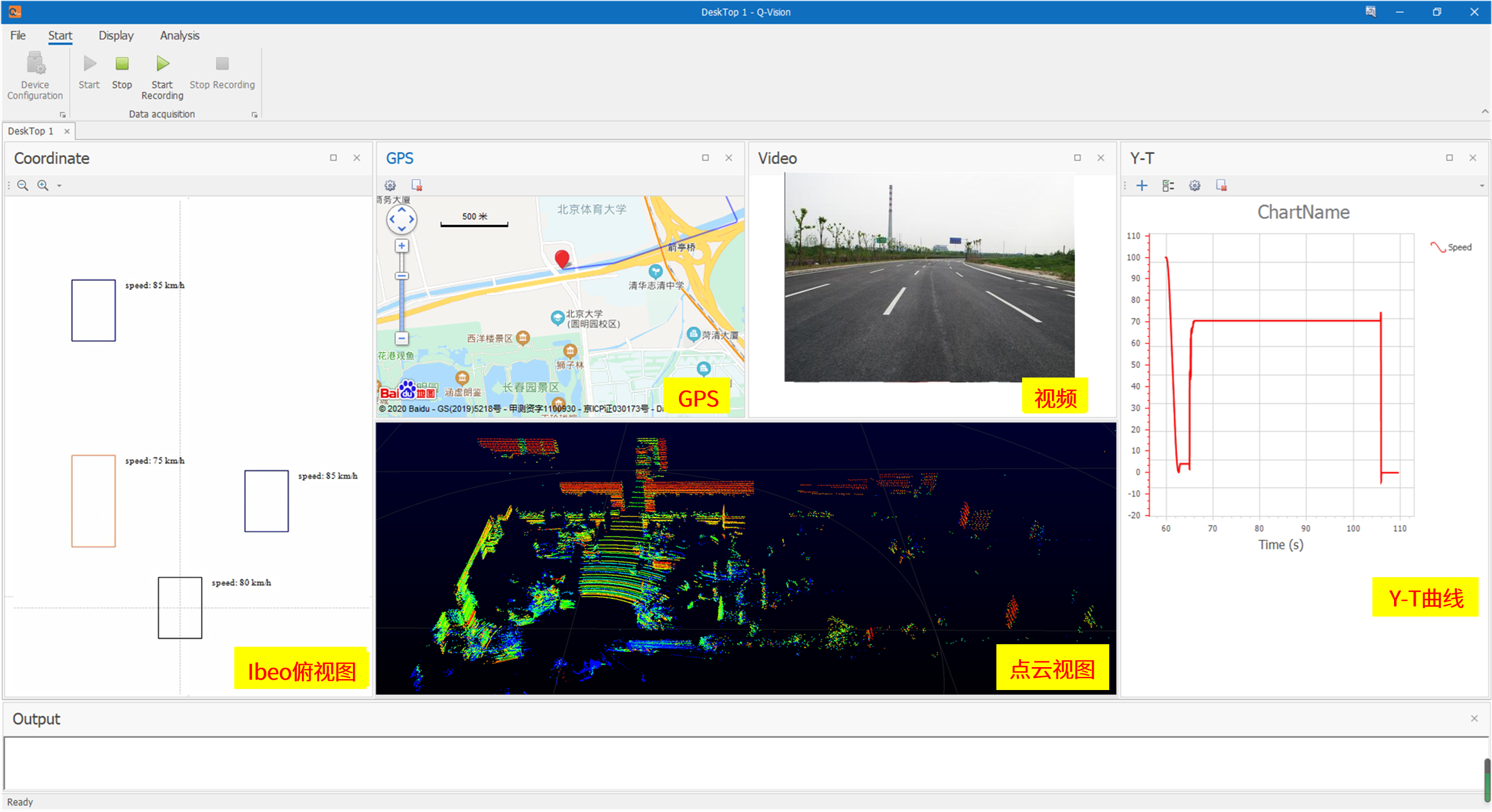Zoom in in Coordinate panel
Screen dimensions: 1492x812
(x=43, y=185)
